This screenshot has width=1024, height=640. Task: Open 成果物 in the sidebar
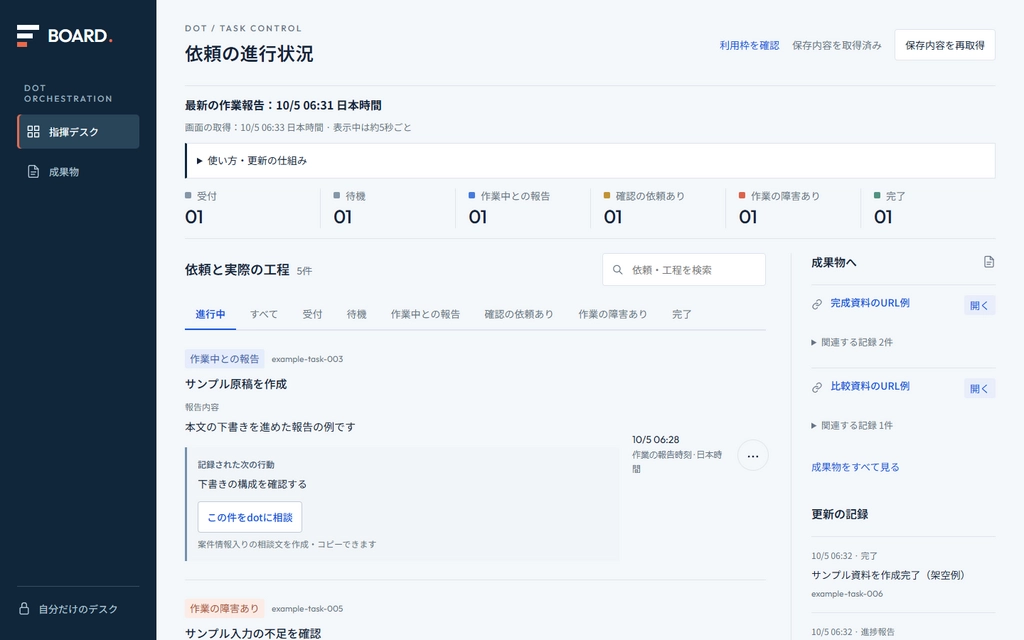(78, 172)
